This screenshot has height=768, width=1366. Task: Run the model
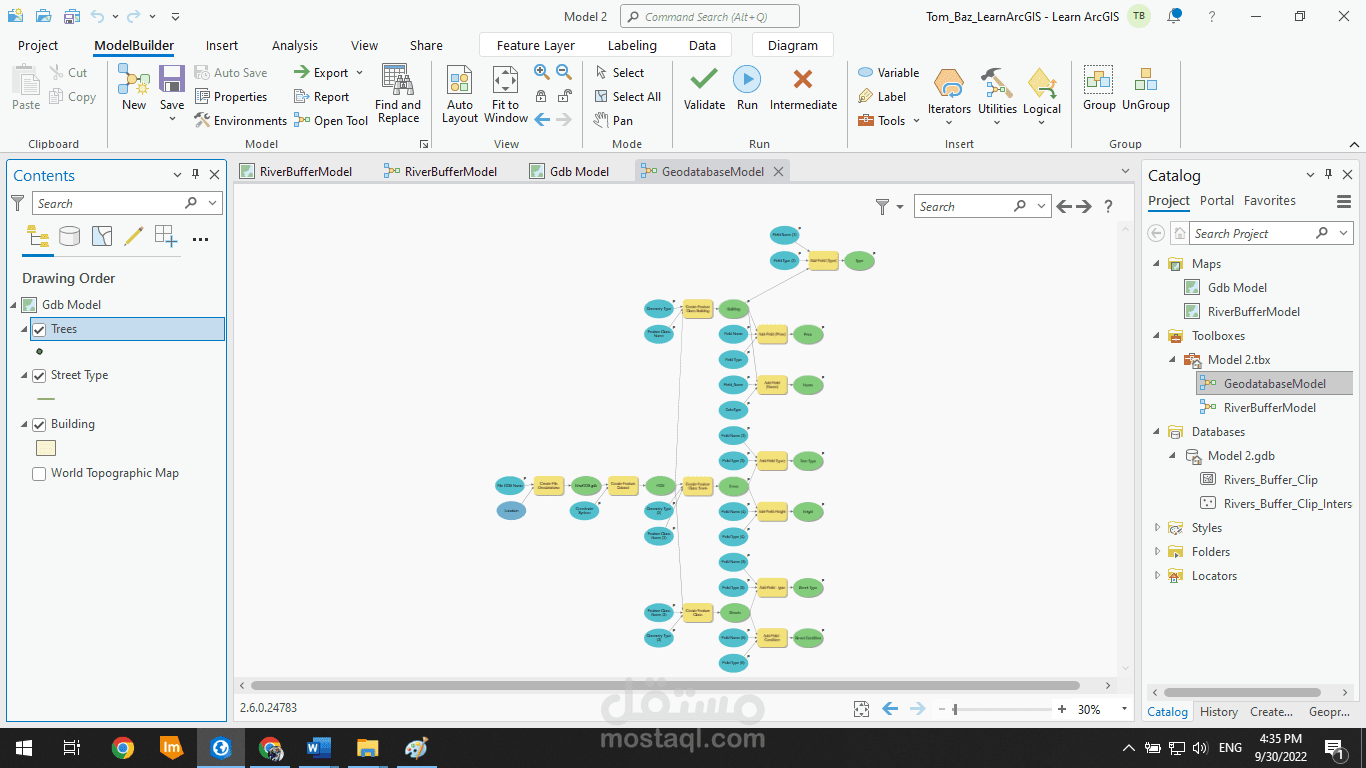[x=747, y=88]
